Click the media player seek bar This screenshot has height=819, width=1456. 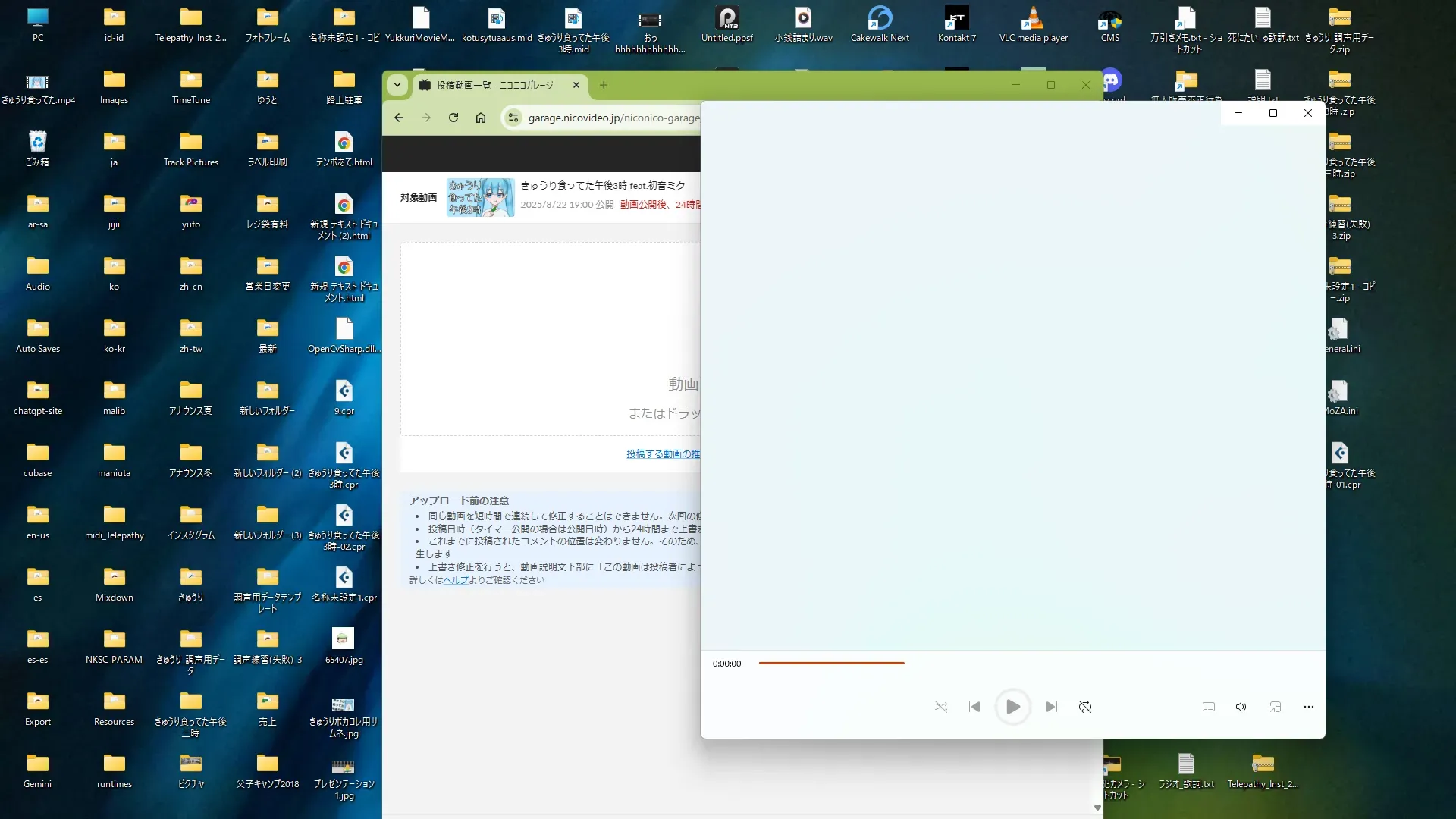pos(831,663)
